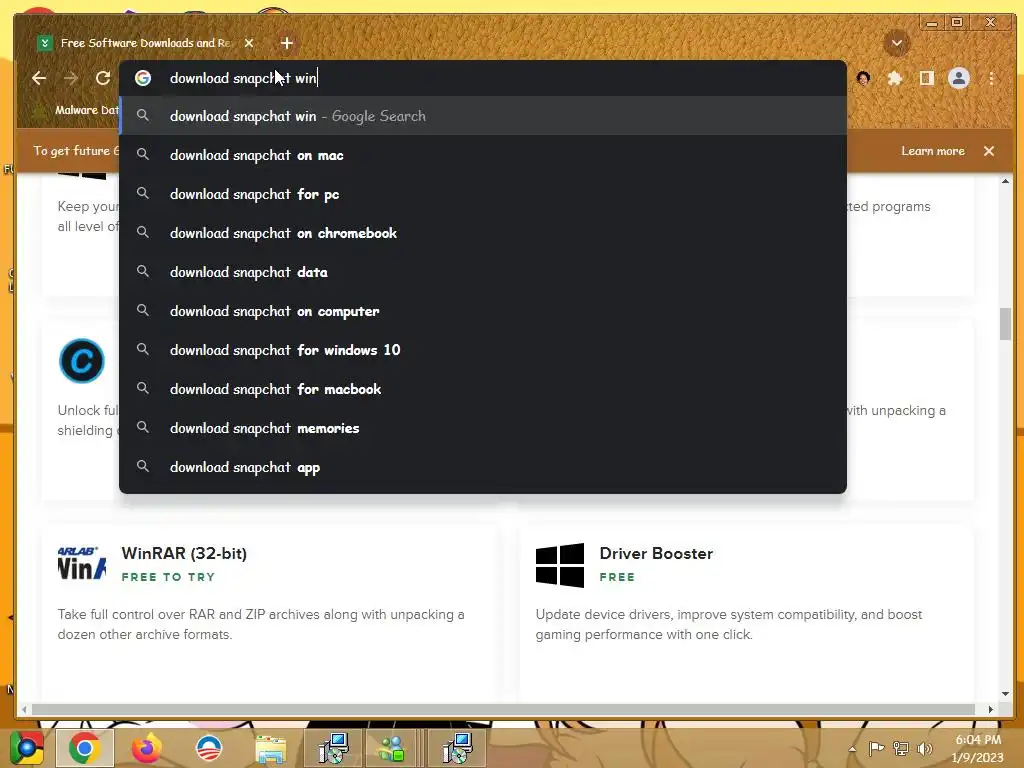The height and width of the screenshot is (768, 1024).
Task: Choose suggestion 'download snapchat for macbook'
Action: point(483,389)
